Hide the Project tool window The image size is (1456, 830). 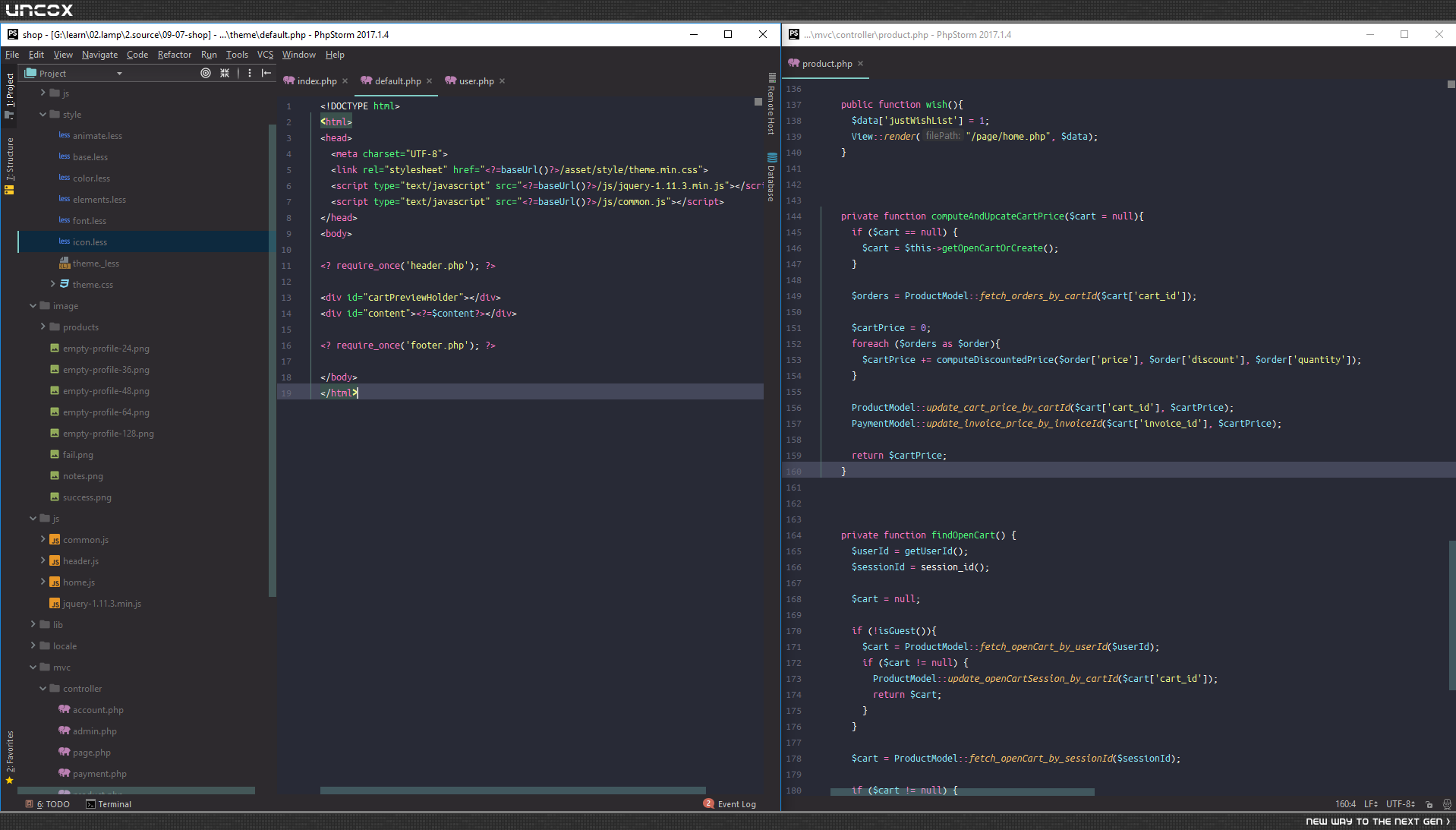pyautogui.click(x=266, y=73)
